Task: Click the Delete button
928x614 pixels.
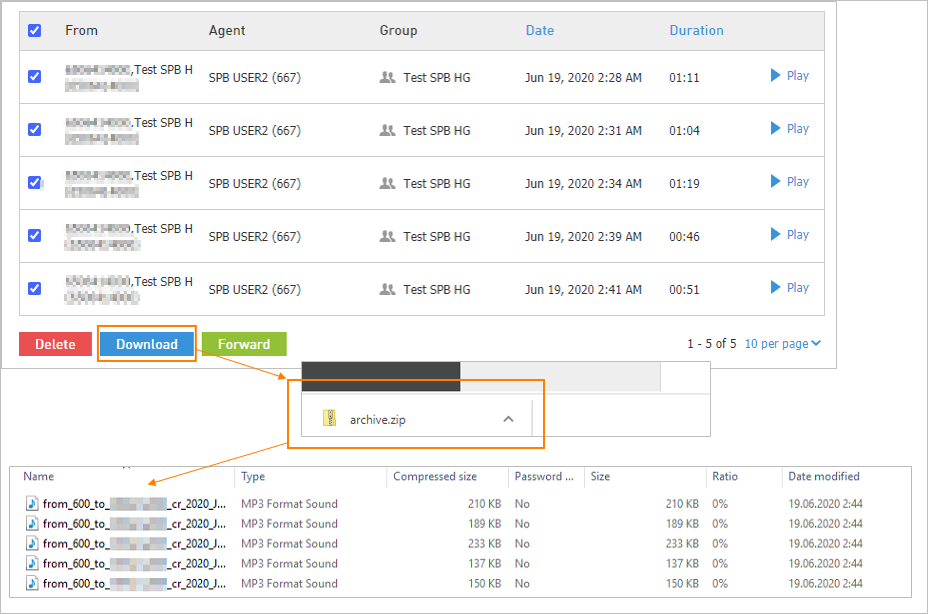Action: coord(56,344)
